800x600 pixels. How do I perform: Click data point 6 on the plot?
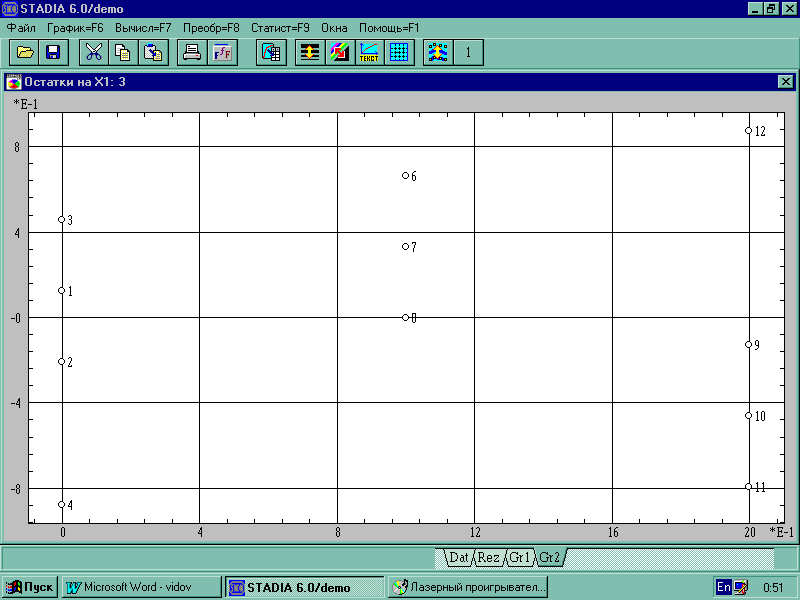coord(406,176)
